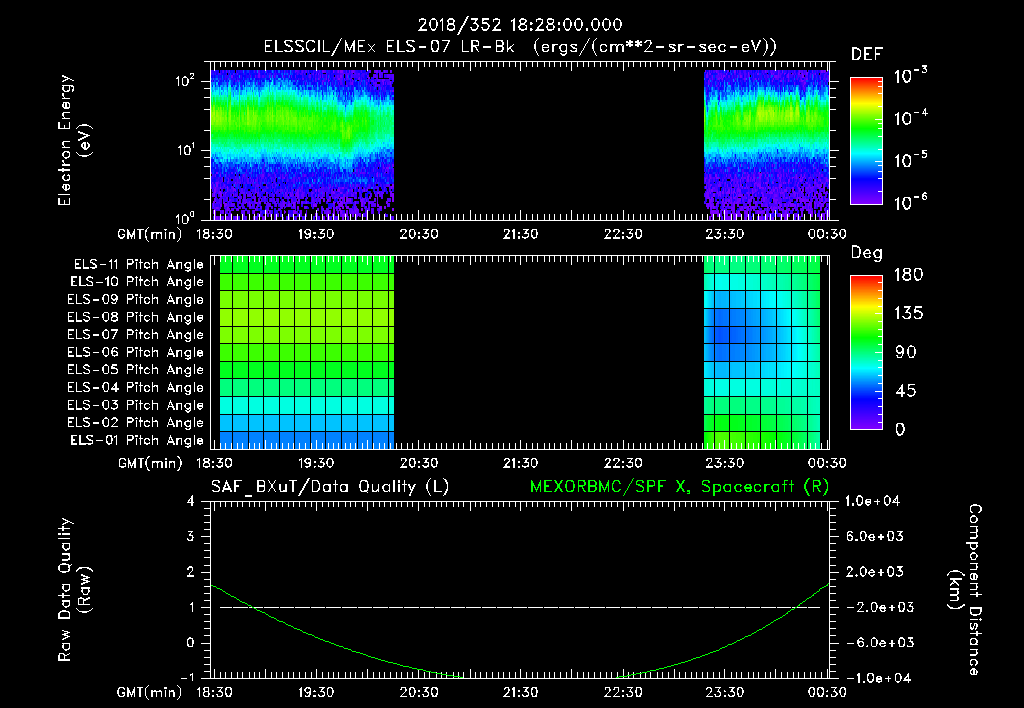Click the GMT(min) label under the spectrogram panel
1024x708 pixels.
pyautogui.click(x=150, y=234)
